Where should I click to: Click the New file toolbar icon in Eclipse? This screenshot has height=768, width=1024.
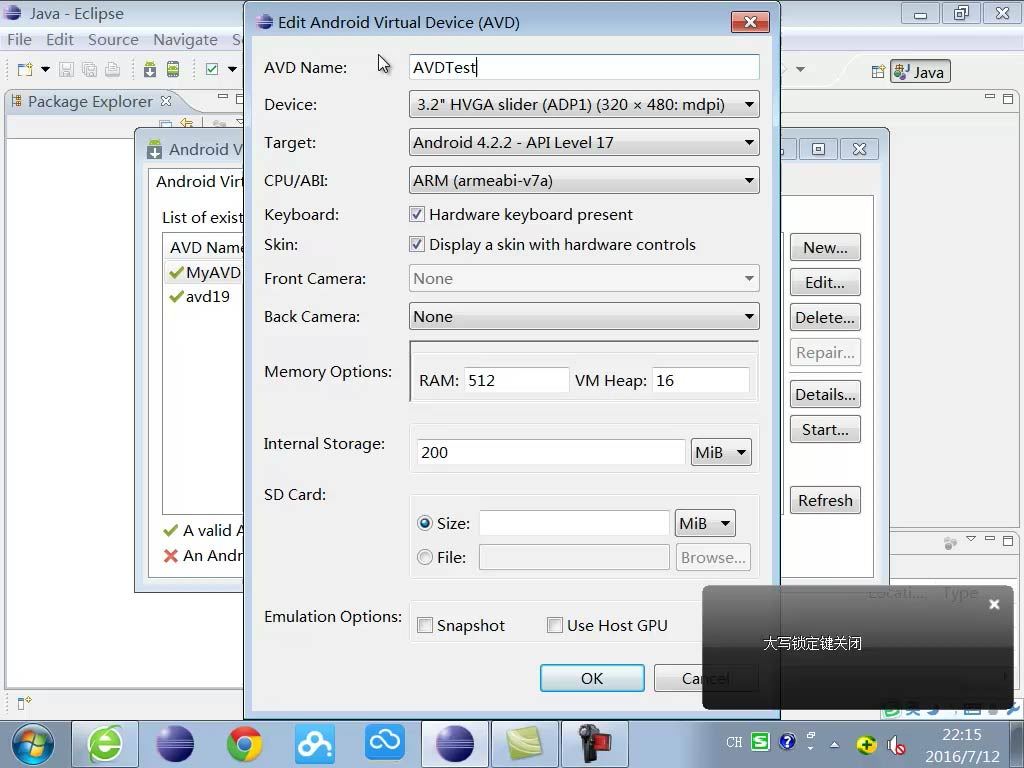pos(25,69)
